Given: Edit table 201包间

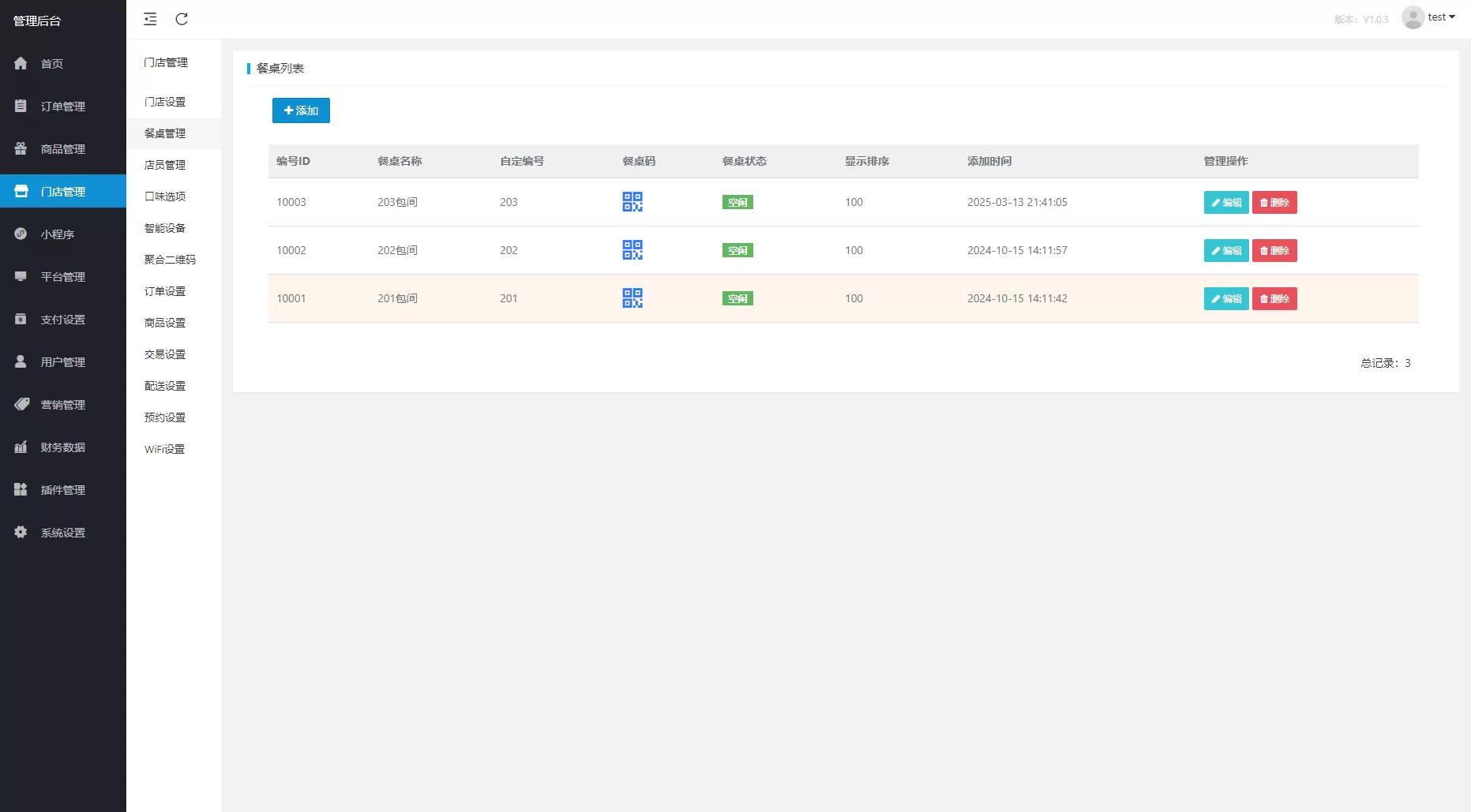Looking at the screenshot, I should click(1225, 299).
